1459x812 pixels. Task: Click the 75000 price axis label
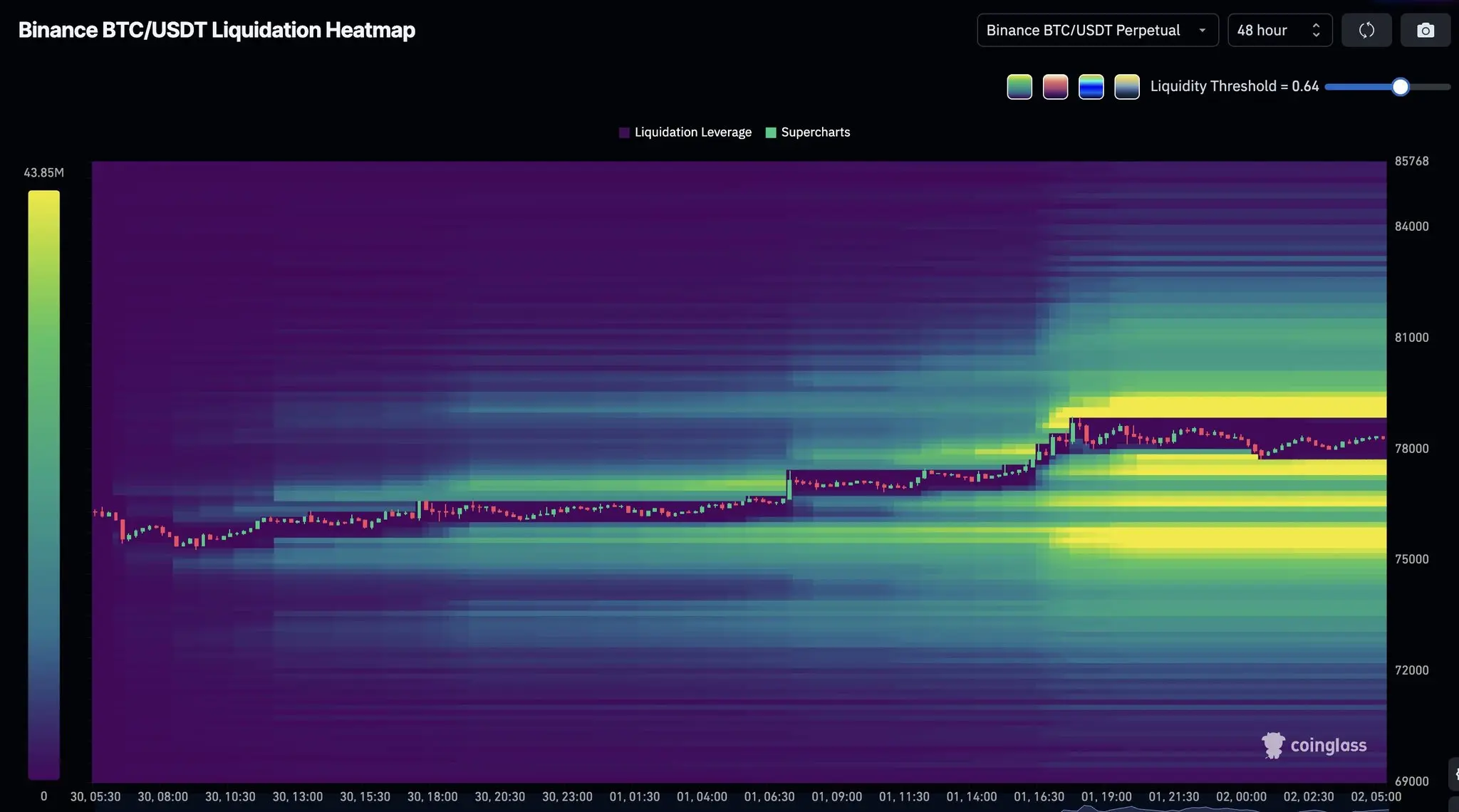[x=1411, y=559]
